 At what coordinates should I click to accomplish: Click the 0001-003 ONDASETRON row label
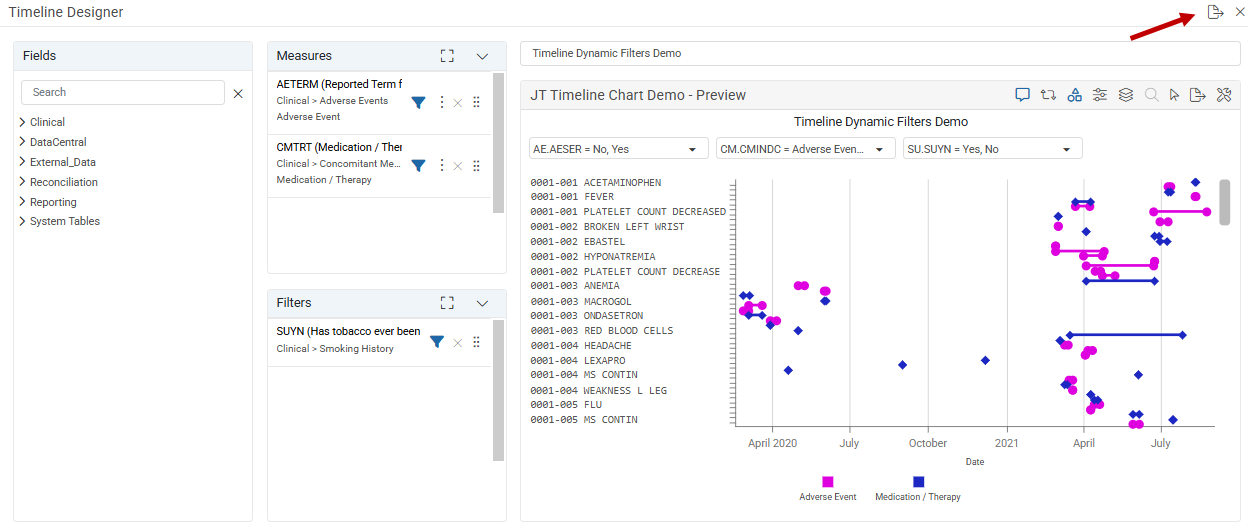(587, 316)
